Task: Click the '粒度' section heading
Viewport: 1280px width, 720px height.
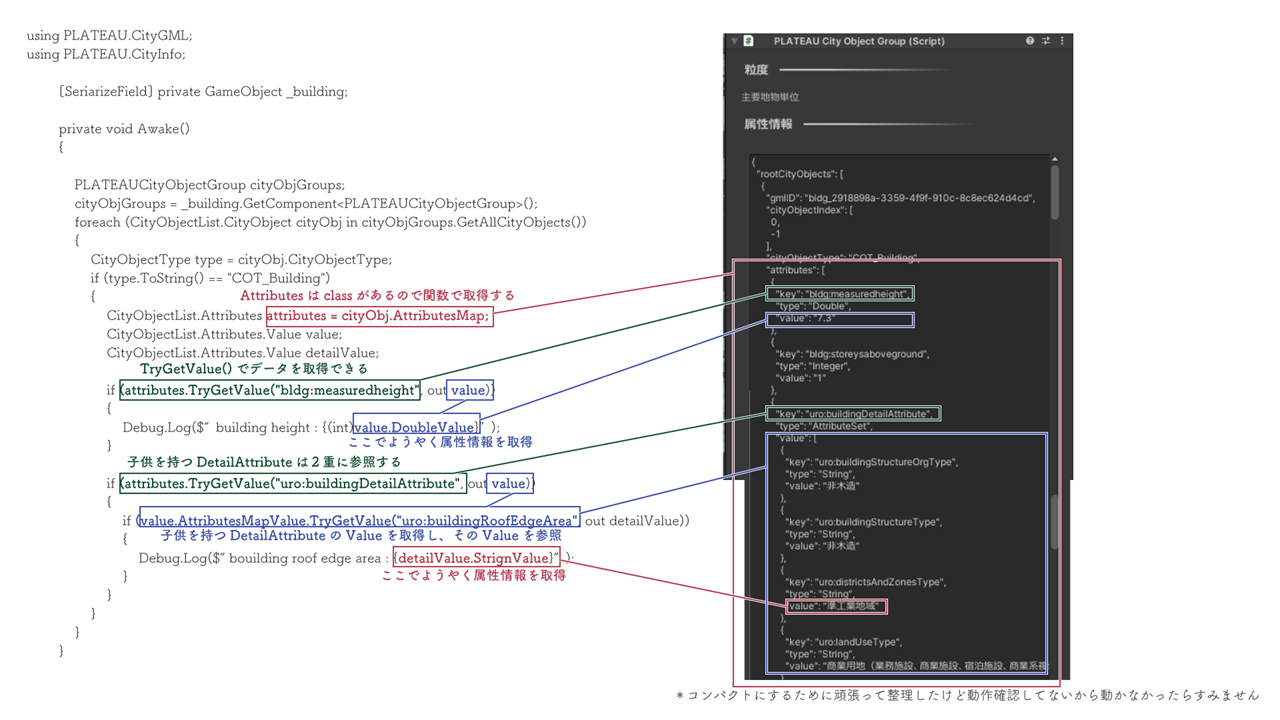Action: [x=756, y=70]
